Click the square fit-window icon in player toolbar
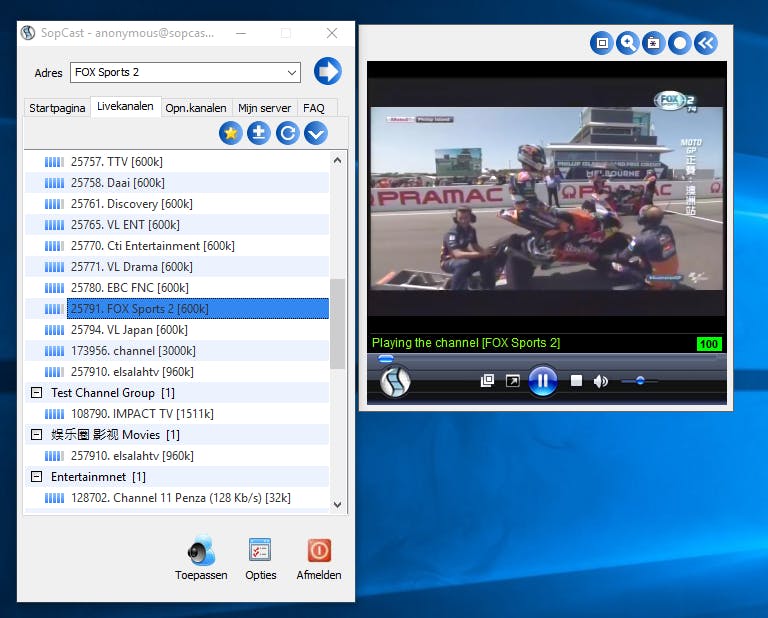Viewport: 768px width, 618px height. pyautogui.click(x=602, y=43)
